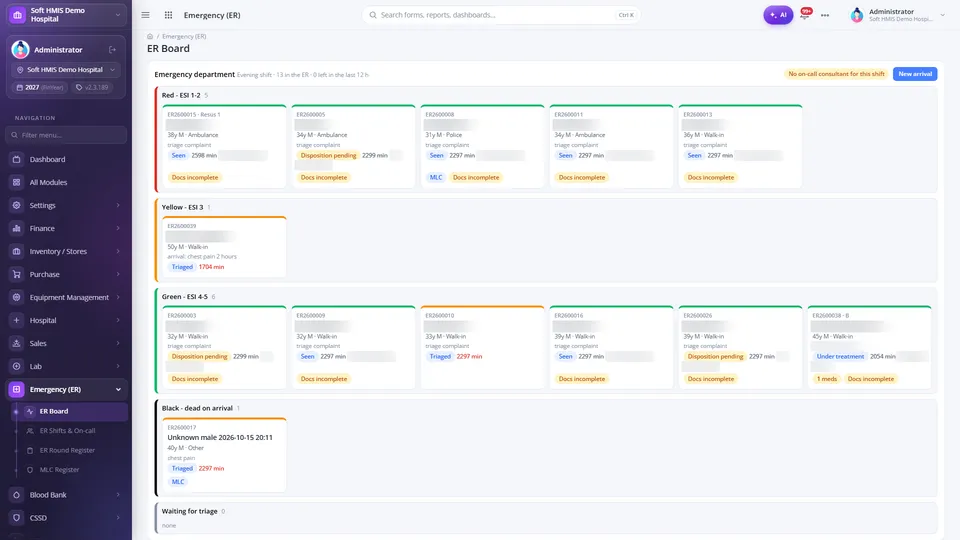The height and width of the screenshot is (540, 960).
Task: Click the home breadcrumb icon
Action: 150,36
